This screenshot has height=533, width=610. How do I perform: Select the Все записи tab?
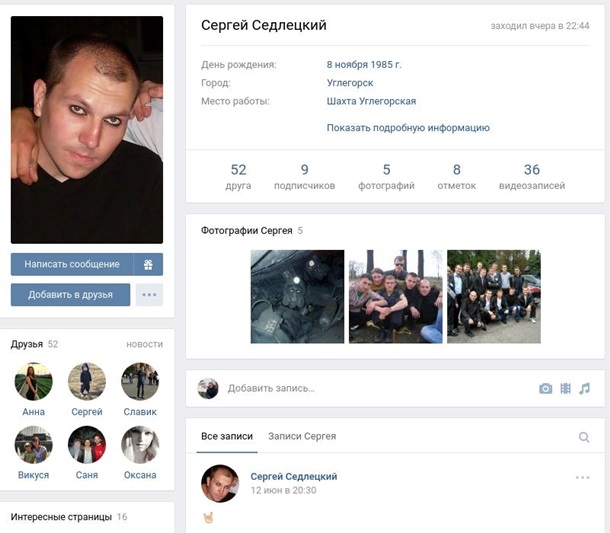227,436
